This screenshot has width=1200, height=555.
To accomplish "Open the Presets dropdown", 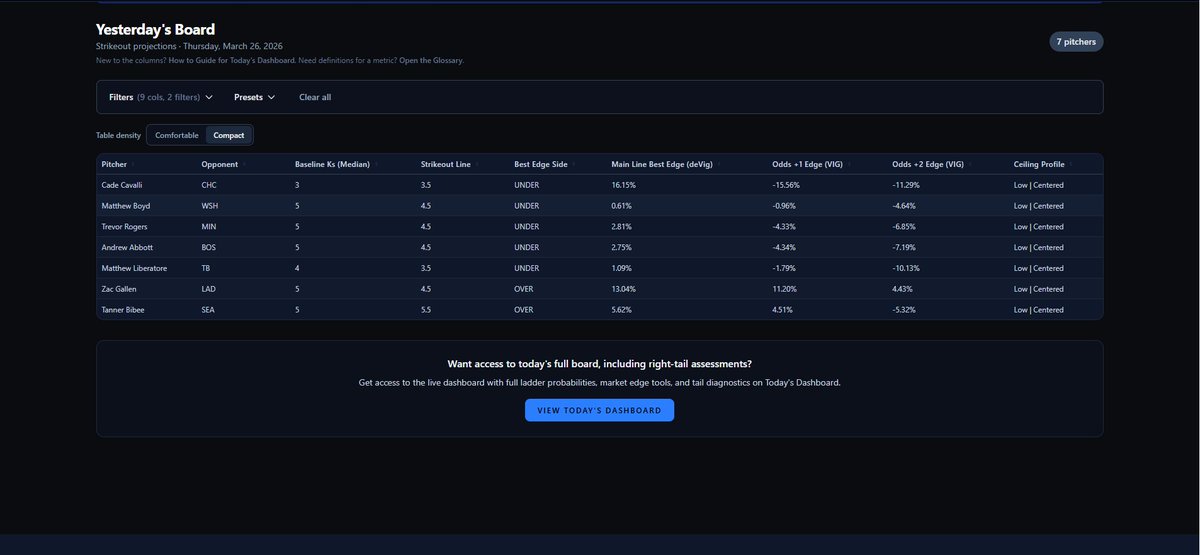I will (x=254, y=97).
